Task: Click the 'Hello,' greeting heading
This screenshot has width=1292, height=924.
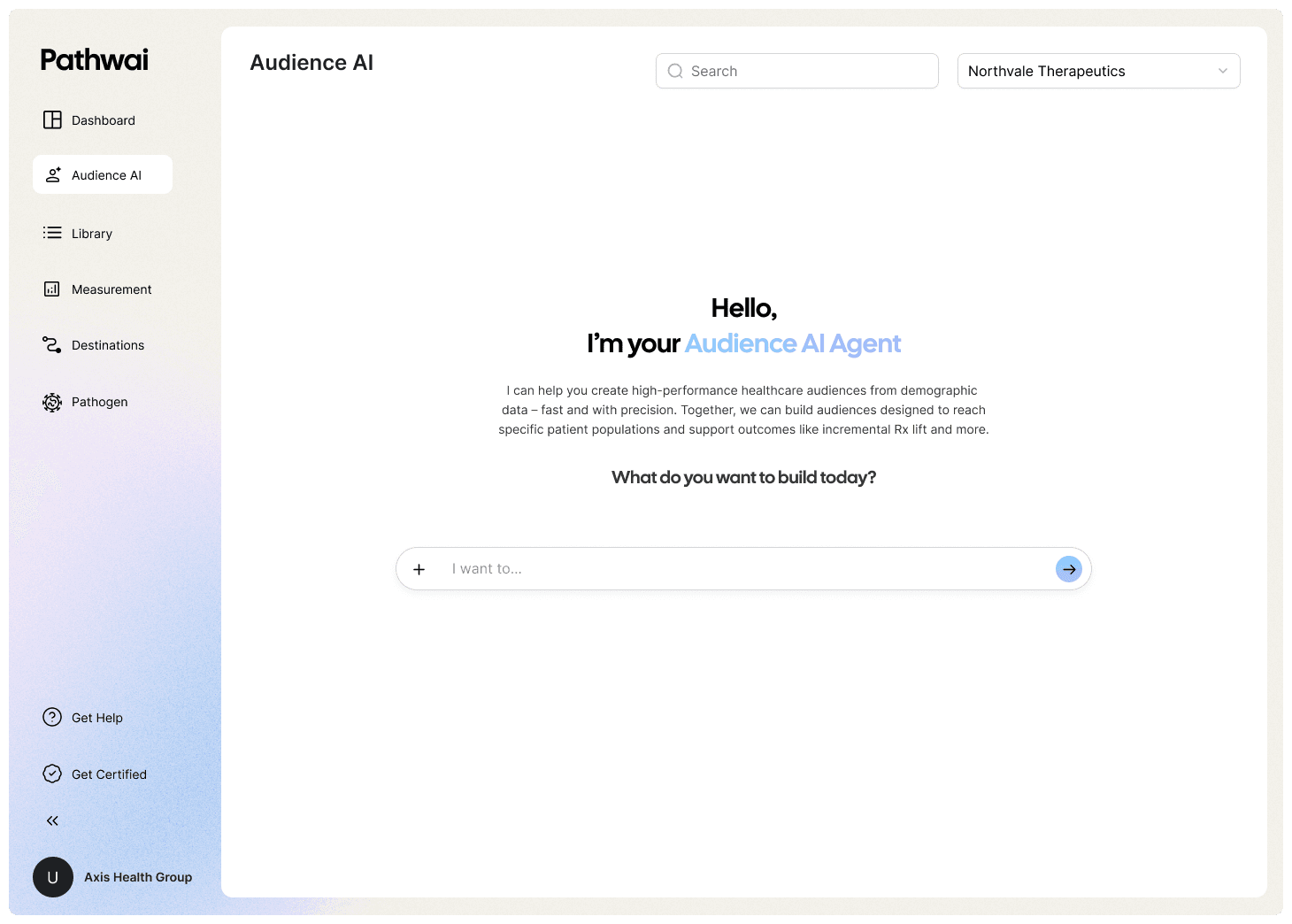Action: (743, 308)
